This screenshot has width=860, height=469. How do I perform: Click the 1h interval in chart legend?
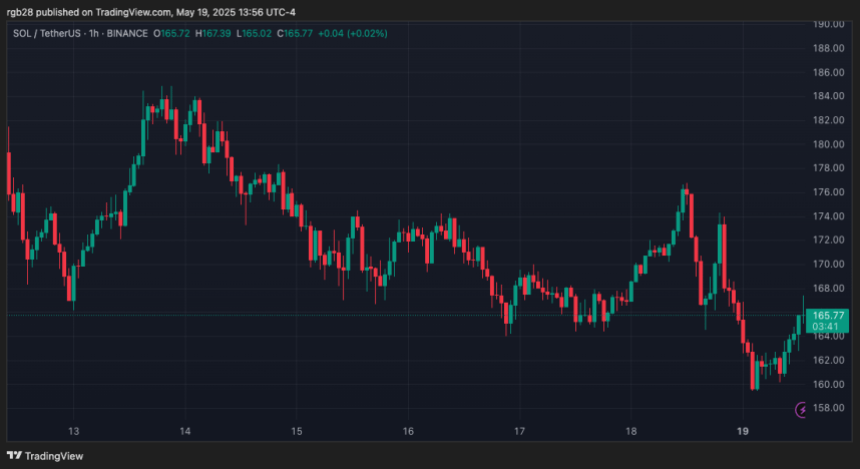pyautogui.click(x=93, y=33)
